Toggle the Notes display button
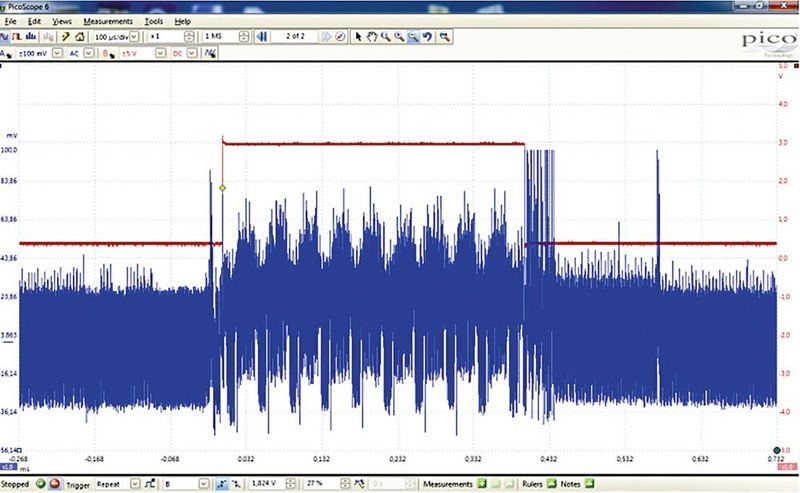 [x=588, y=484]
